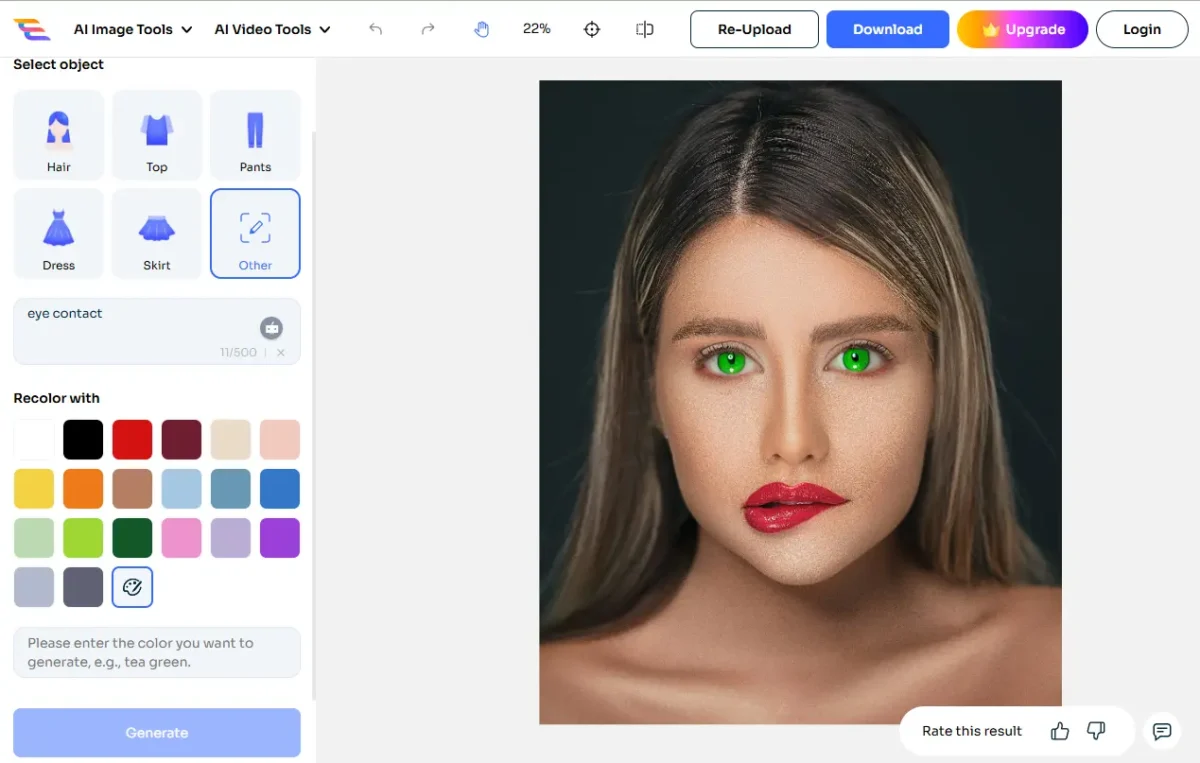Image resolution: width=1200 pixels, height=763 pixels.
Task: Open the AI Image Tools dropdown
Action: coord(133,29)
